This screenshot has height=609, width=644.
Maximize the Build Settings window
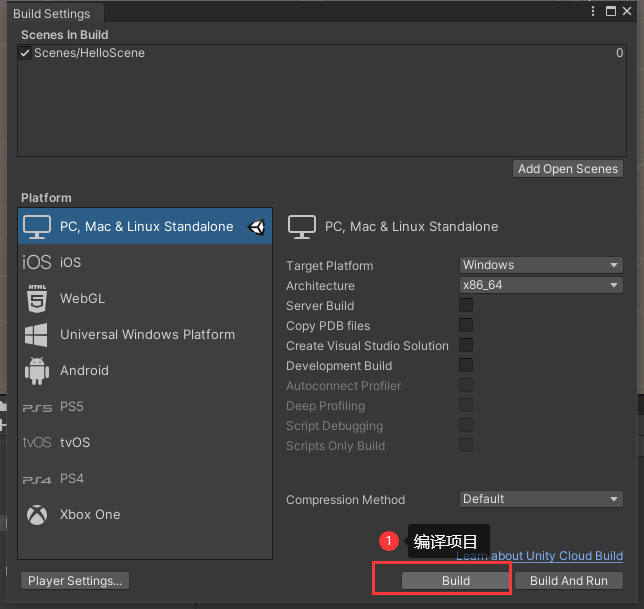tap(611, 11)
